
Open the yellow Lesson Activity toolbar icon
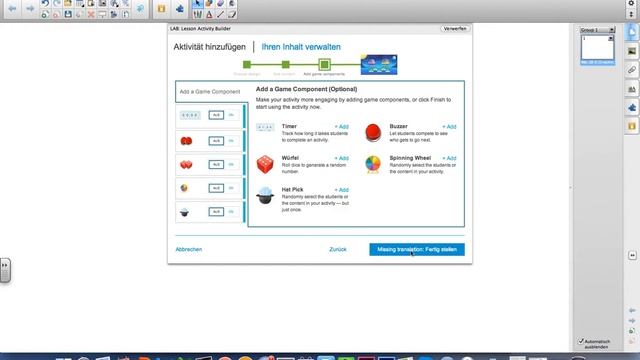pos(162,9)
